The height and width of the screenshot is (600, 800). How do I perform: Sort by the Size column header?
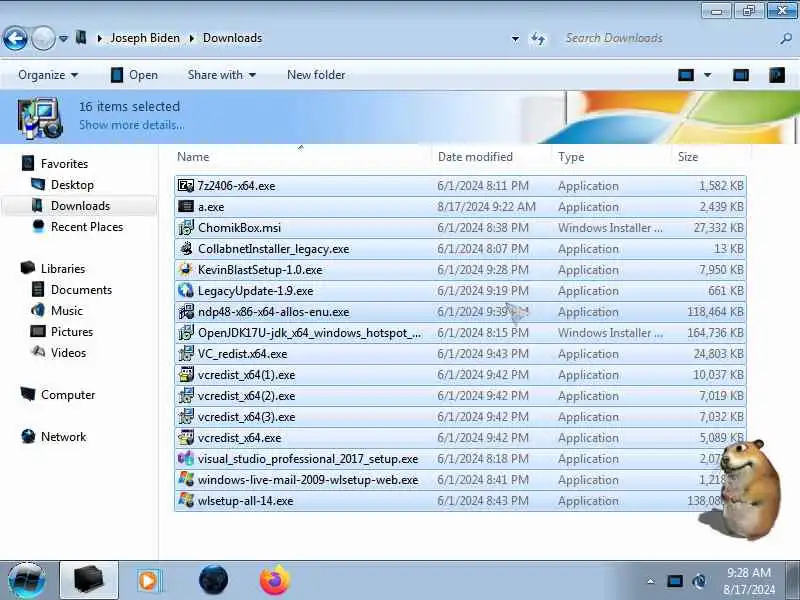(711, 157)
